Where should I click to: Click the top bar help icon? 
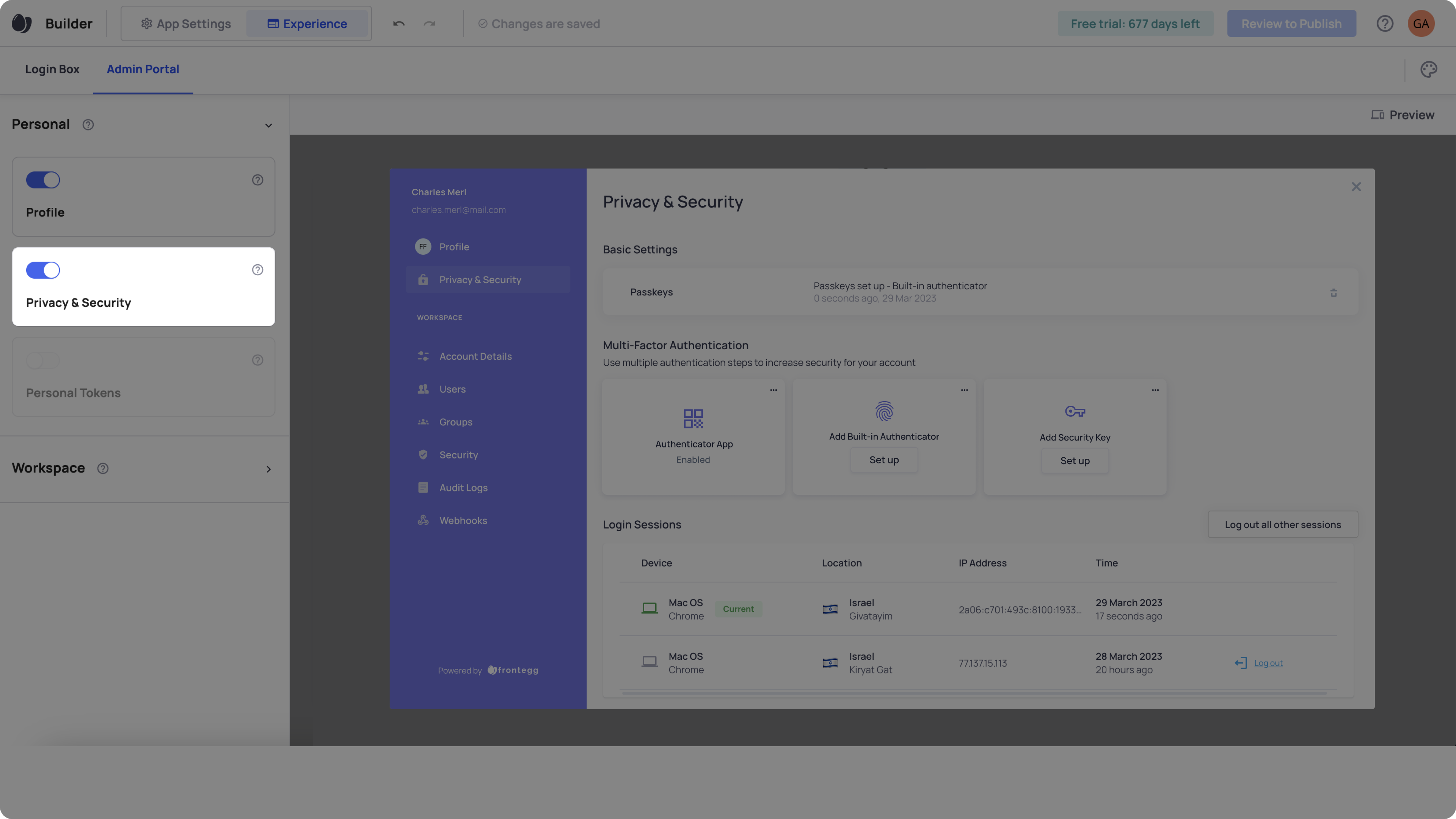coord(1384,24)
